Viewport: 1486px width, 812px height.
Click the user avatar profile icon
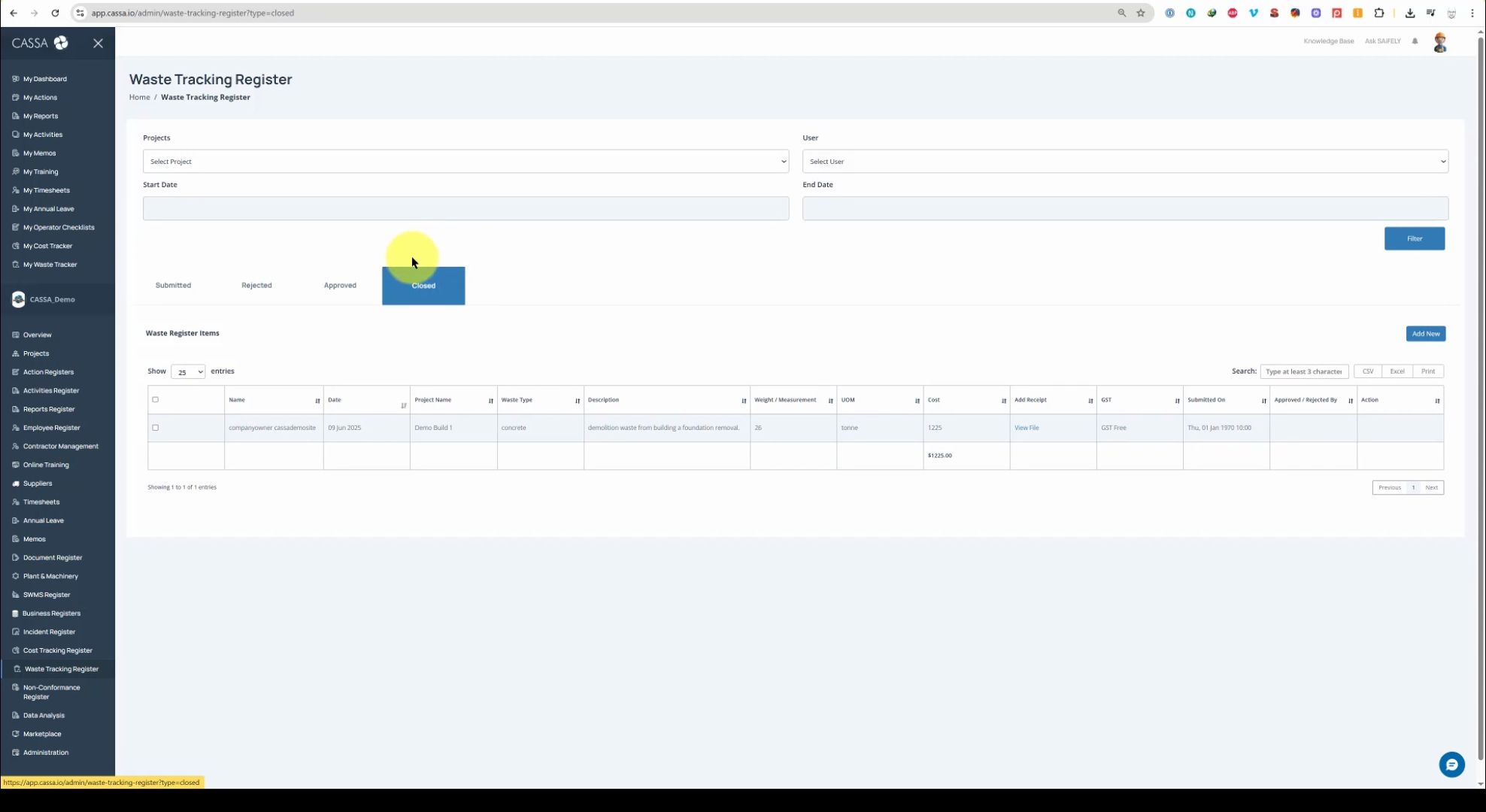point(1440,42)
